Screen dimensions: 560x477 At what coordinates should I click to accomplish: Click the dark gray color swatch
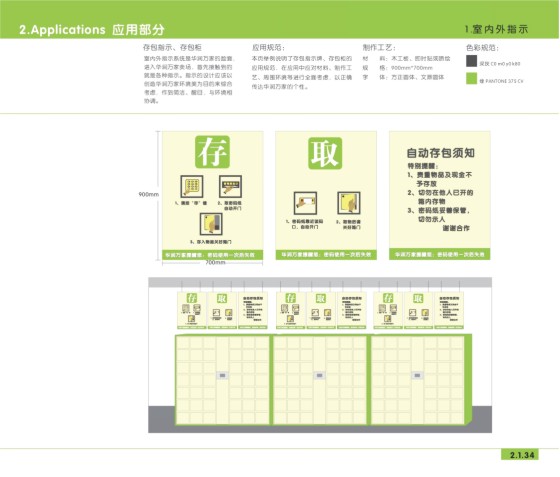471,61
